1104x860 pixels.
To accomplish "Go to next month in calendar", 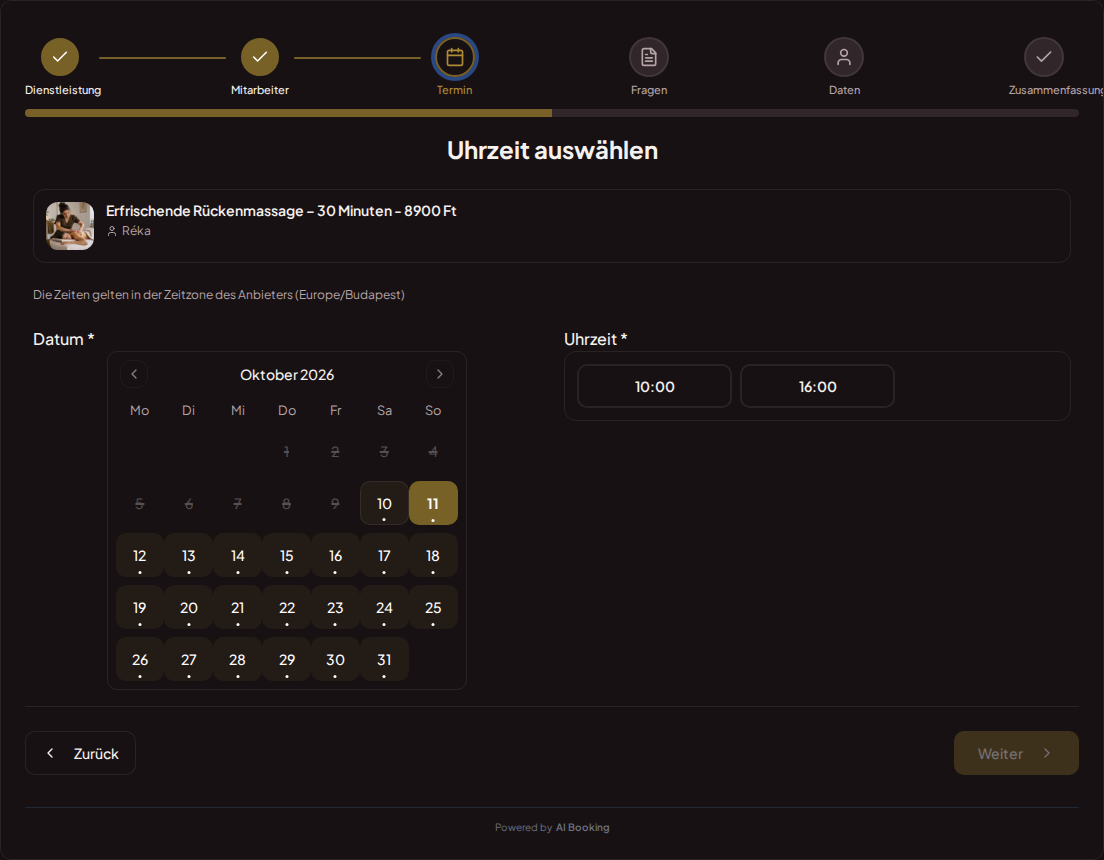I will [440, 374].
